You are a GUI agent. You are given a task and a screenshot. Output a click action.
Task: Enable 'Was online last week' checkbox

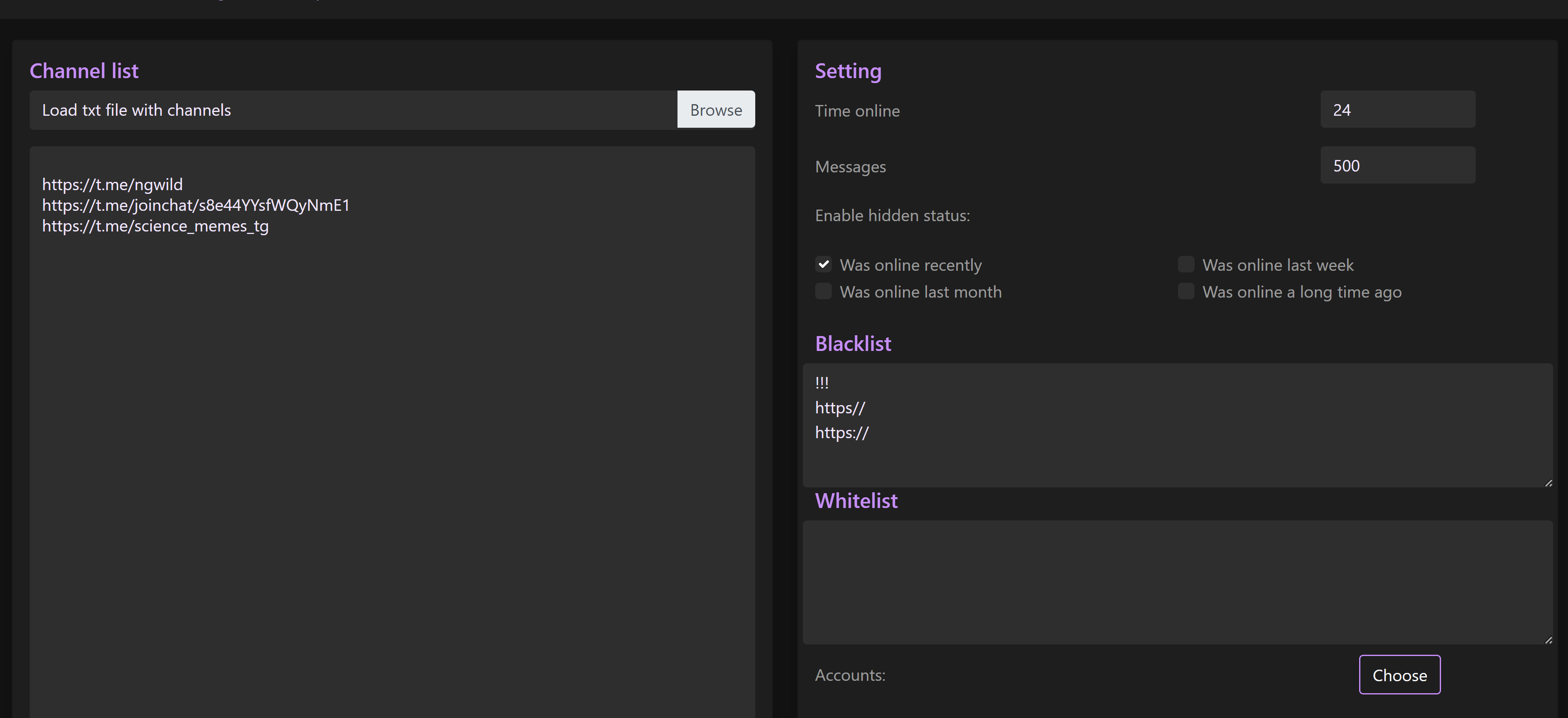[1186, 265]
